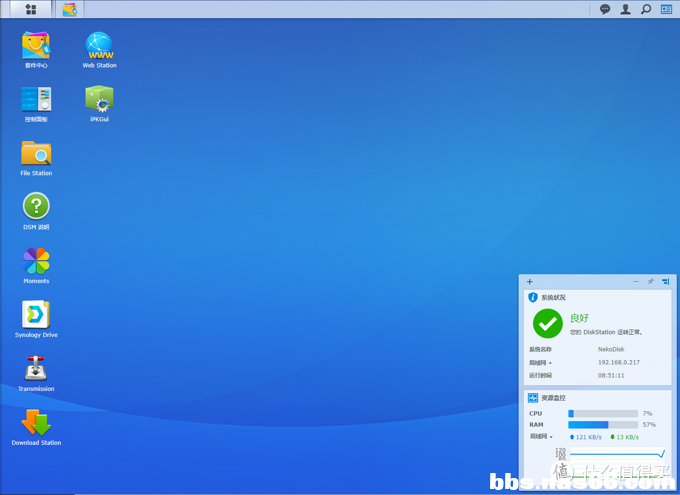The height and width of the screenshot is (495, 680).
Task: Open the Control Panel icon
Action: (36, 100)
